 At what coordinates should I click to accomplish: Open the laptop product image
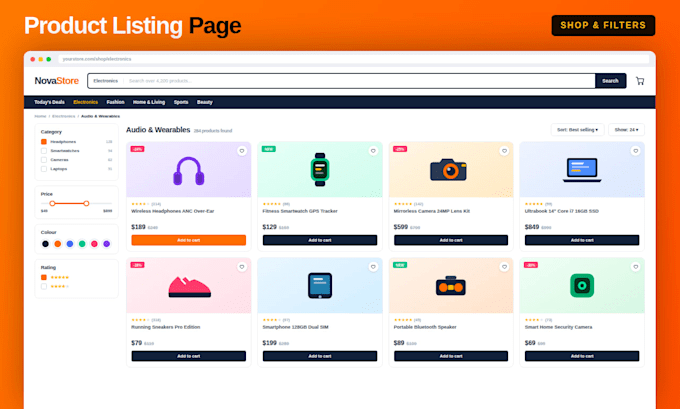[582, 170]
